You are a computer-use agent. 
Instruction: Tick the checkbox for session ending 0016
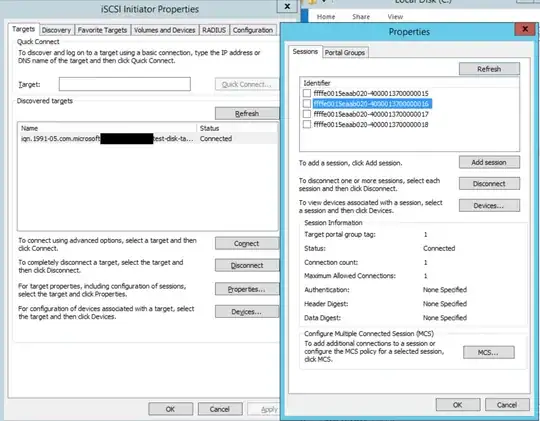tap(307, 103)
